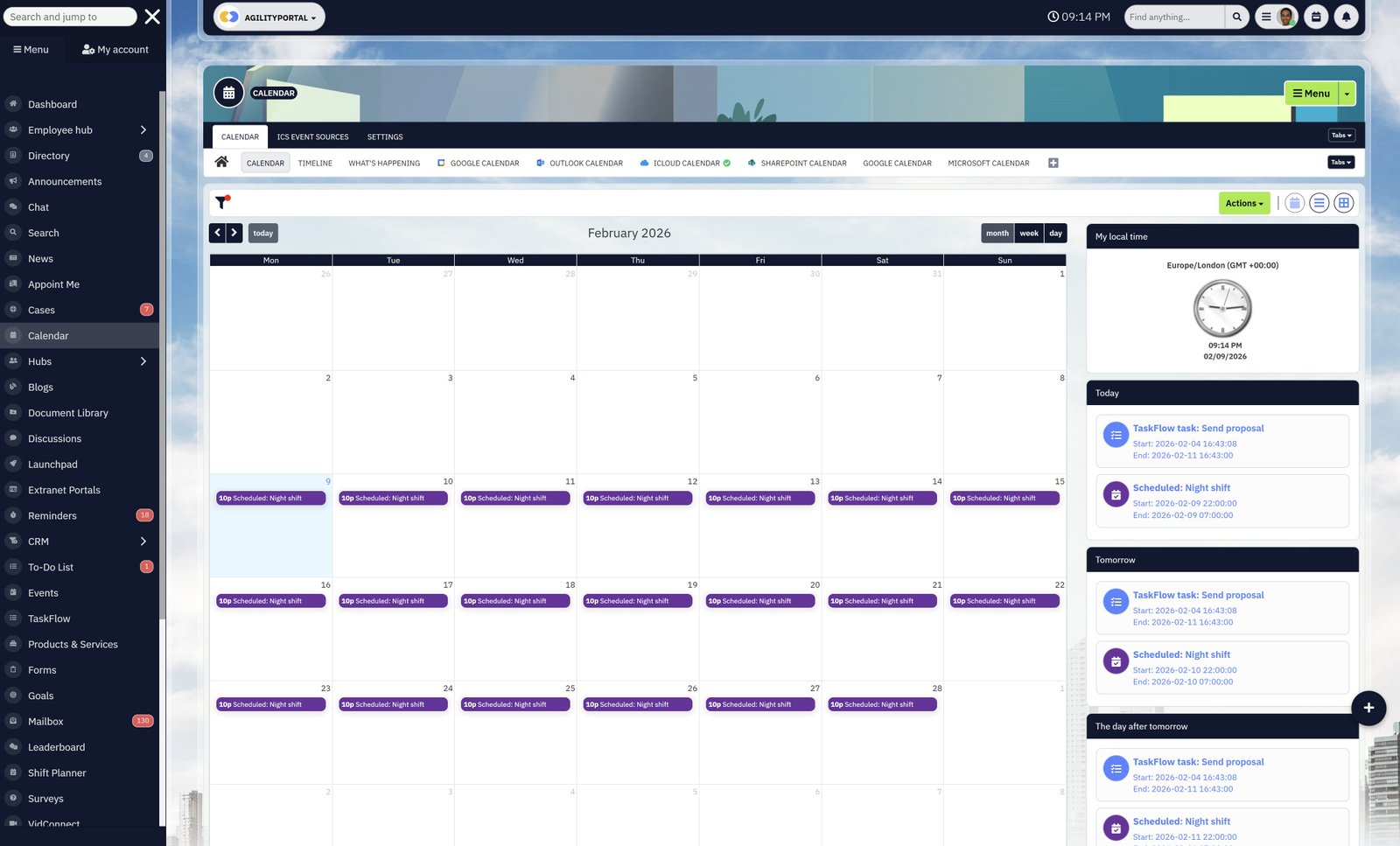The height and width of the screenshot is (846, 1400).
Task: Switch to grid view icon
Action: point(1344,203)
